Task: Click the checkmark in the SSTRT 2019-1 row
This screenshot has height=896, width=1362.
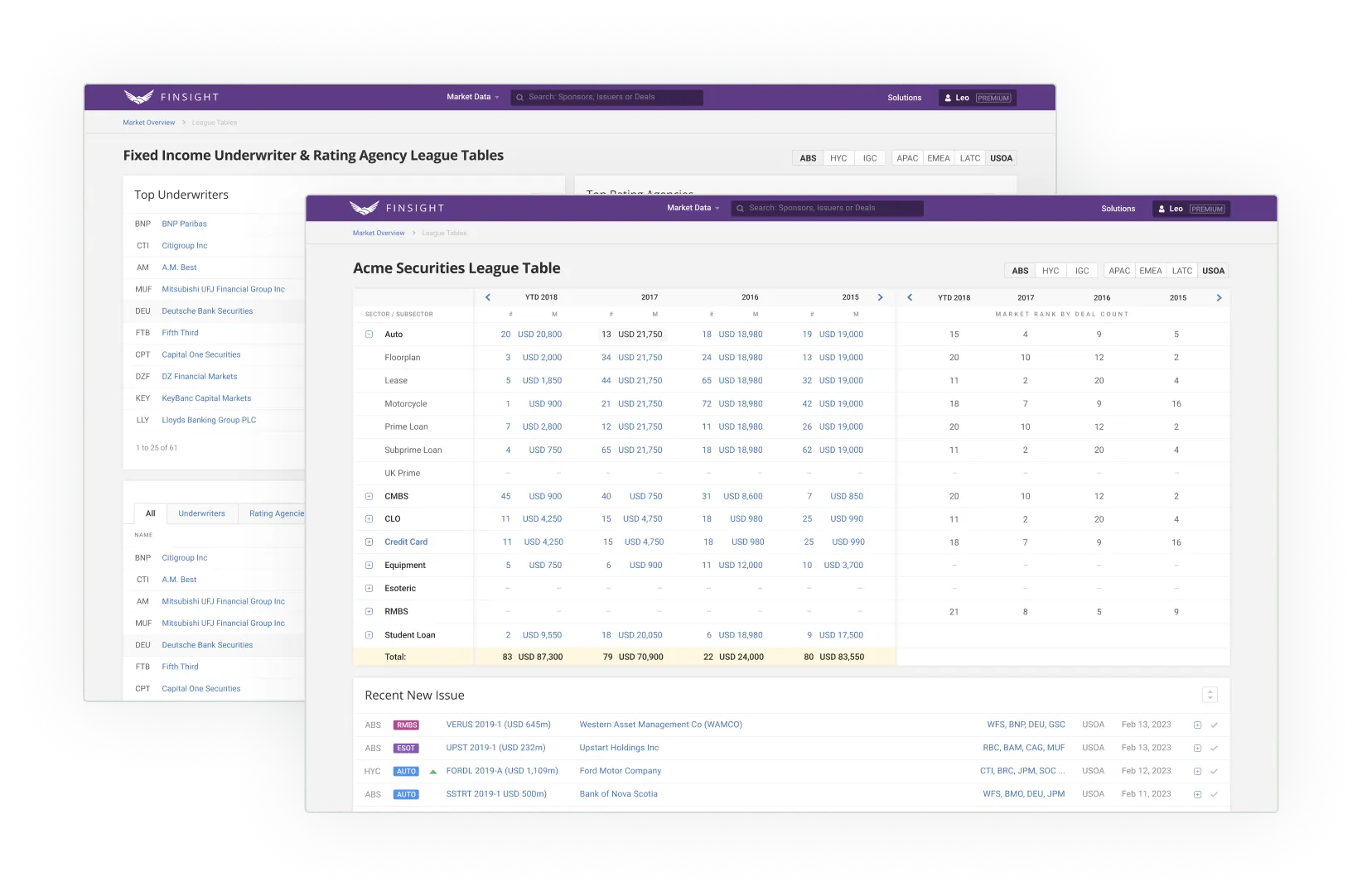Action: [x=1214, y=794]
